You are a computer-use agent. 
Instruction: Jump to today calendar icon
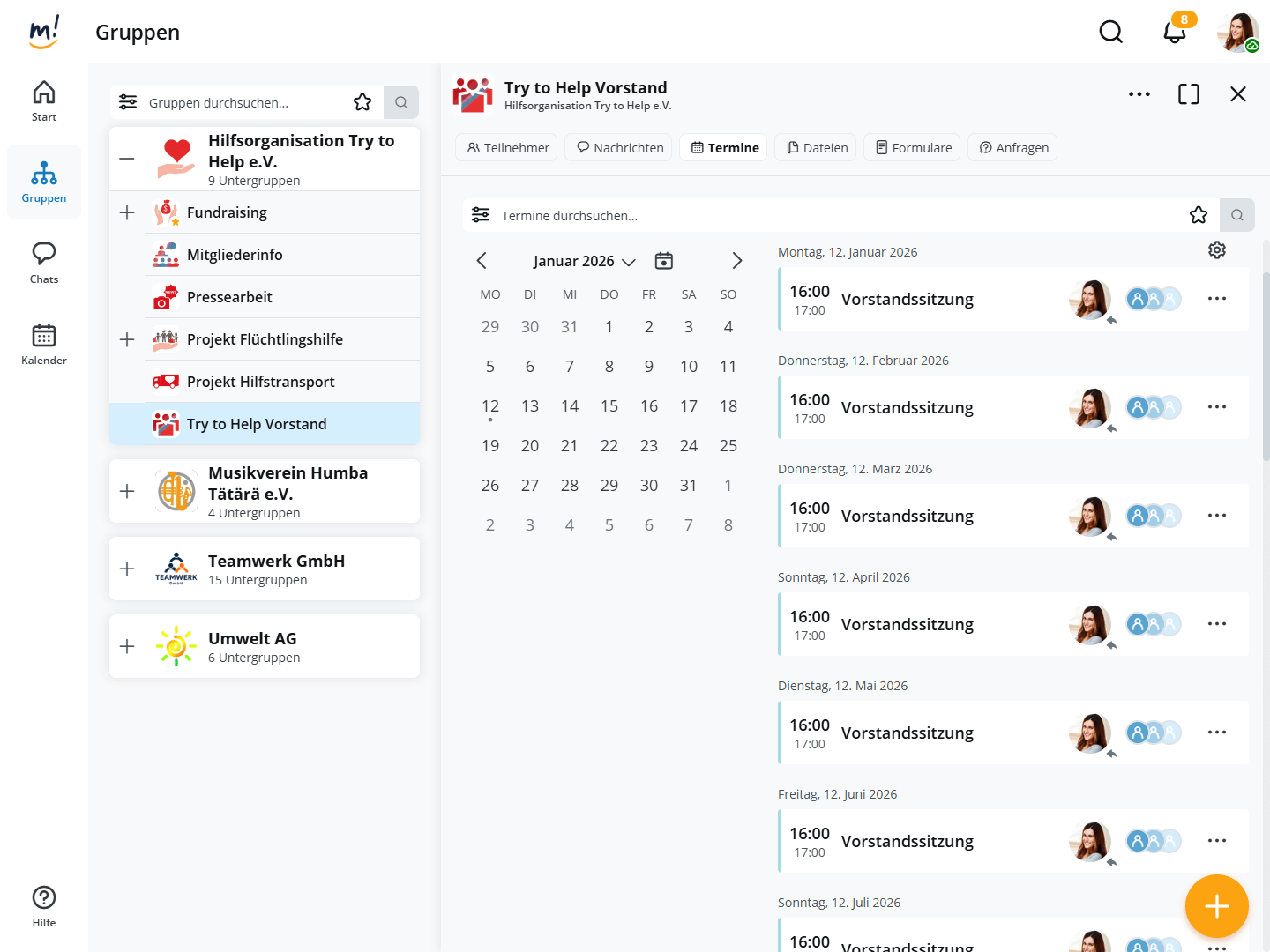click(664, 261)
